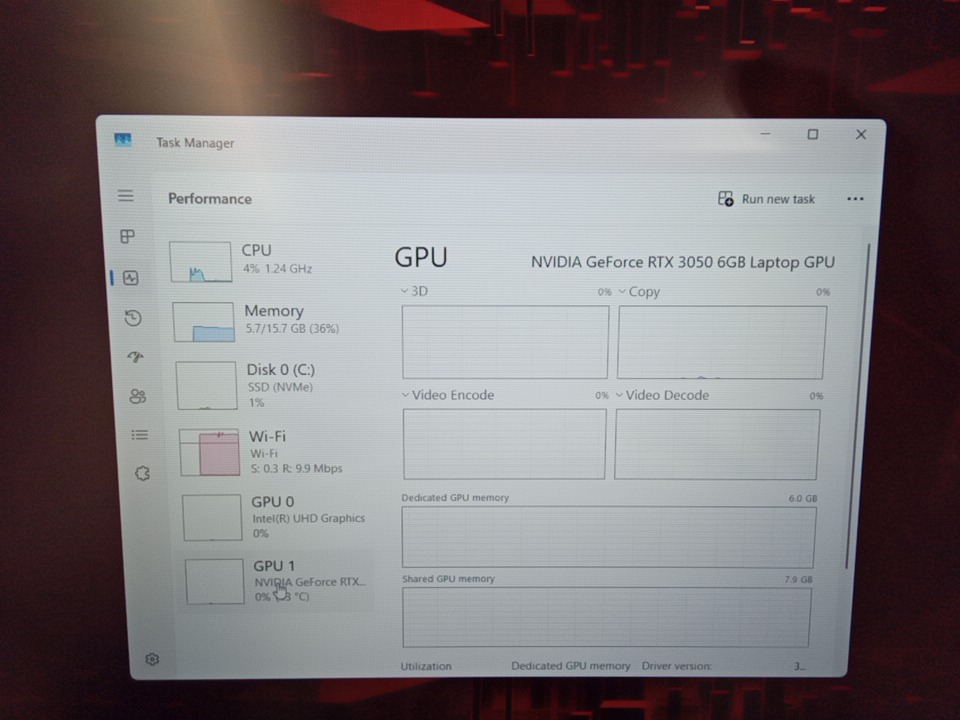Click the Shared GPU memory graph
The image size is (960, 720).
click(607, 617)
